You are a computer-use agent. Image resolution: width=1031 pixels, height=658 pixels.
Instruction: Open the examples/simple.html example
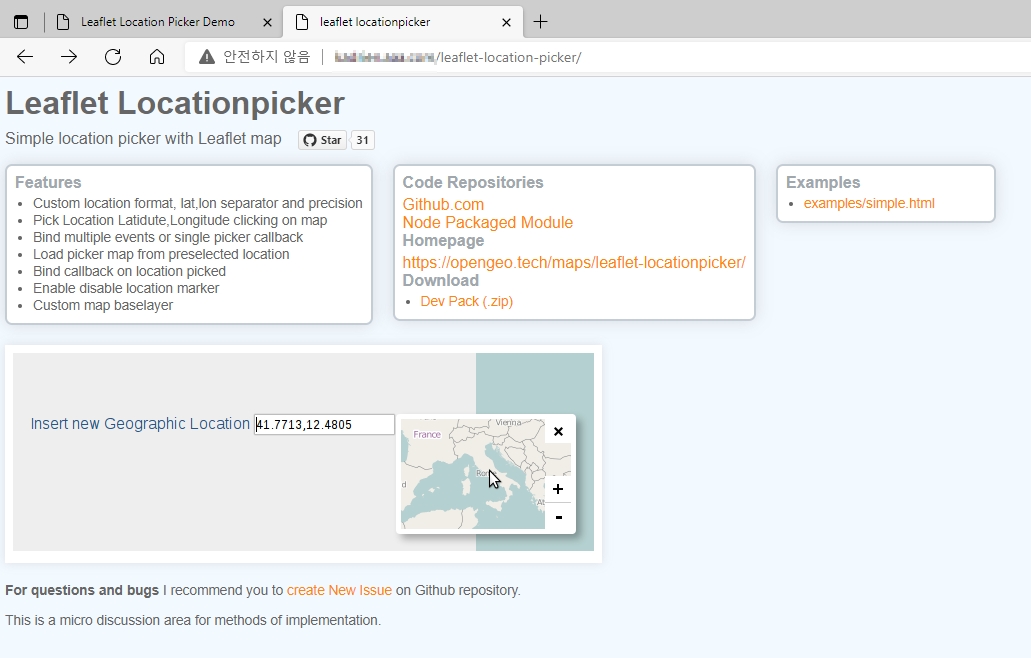[x=869, y=203]
